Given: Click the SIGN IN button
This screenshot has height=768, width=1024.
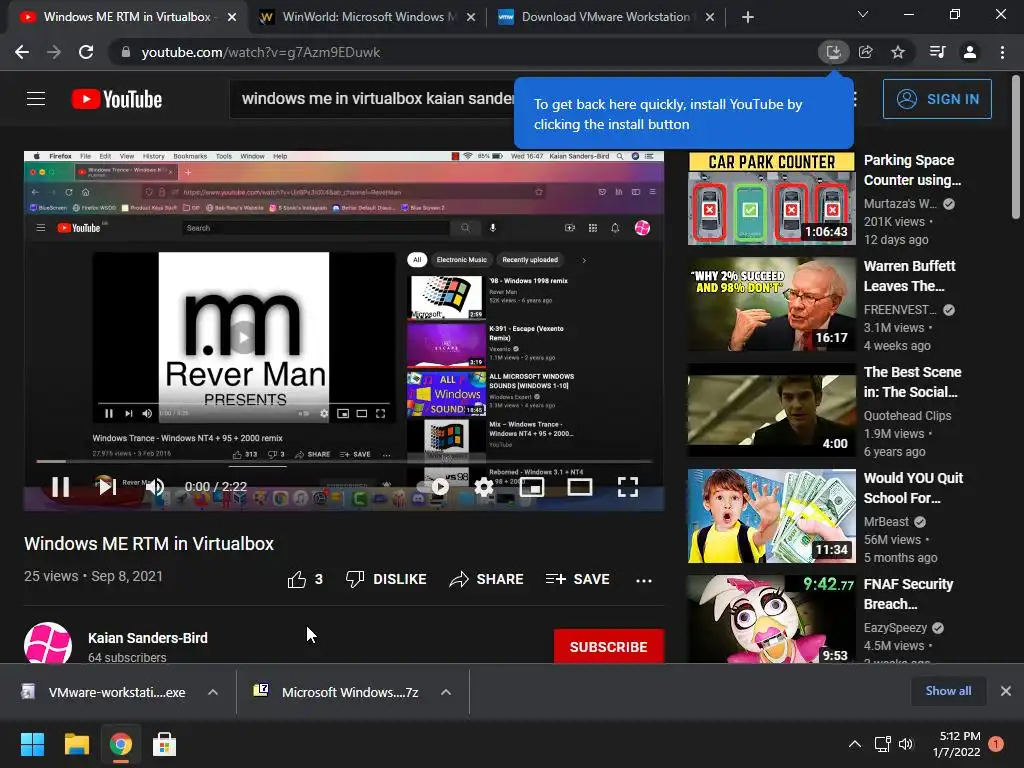Looking at the screenshot, I should [x=937, y=99].
